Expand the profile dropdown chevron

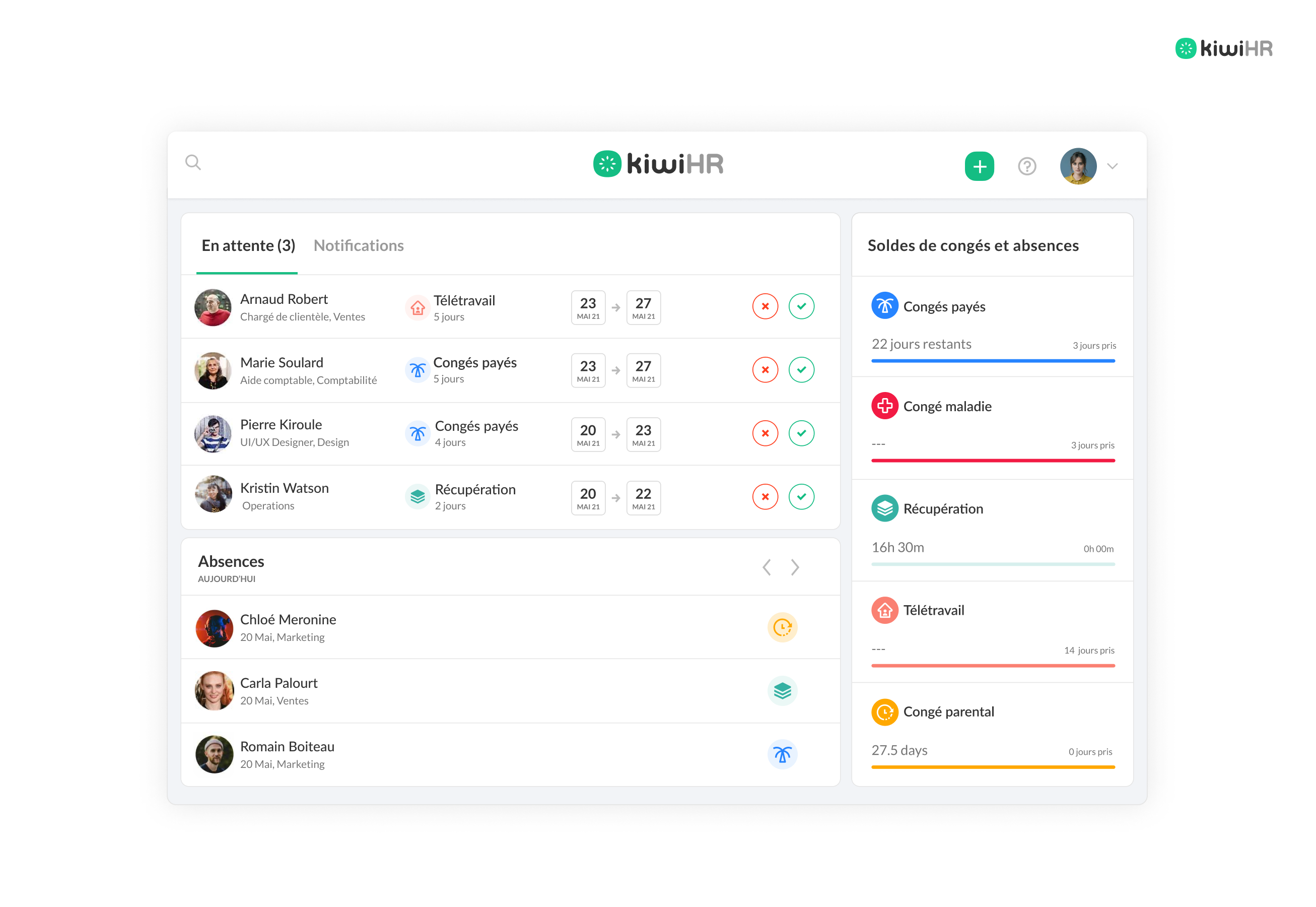click(1112, 166)
